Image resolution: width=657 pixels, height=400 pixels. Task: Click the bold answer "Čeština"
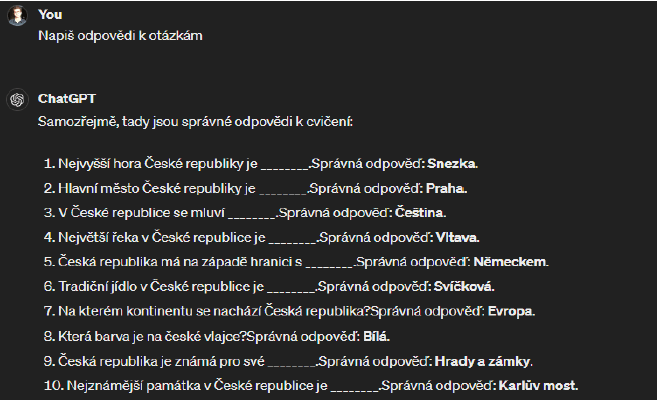[420, 212]
